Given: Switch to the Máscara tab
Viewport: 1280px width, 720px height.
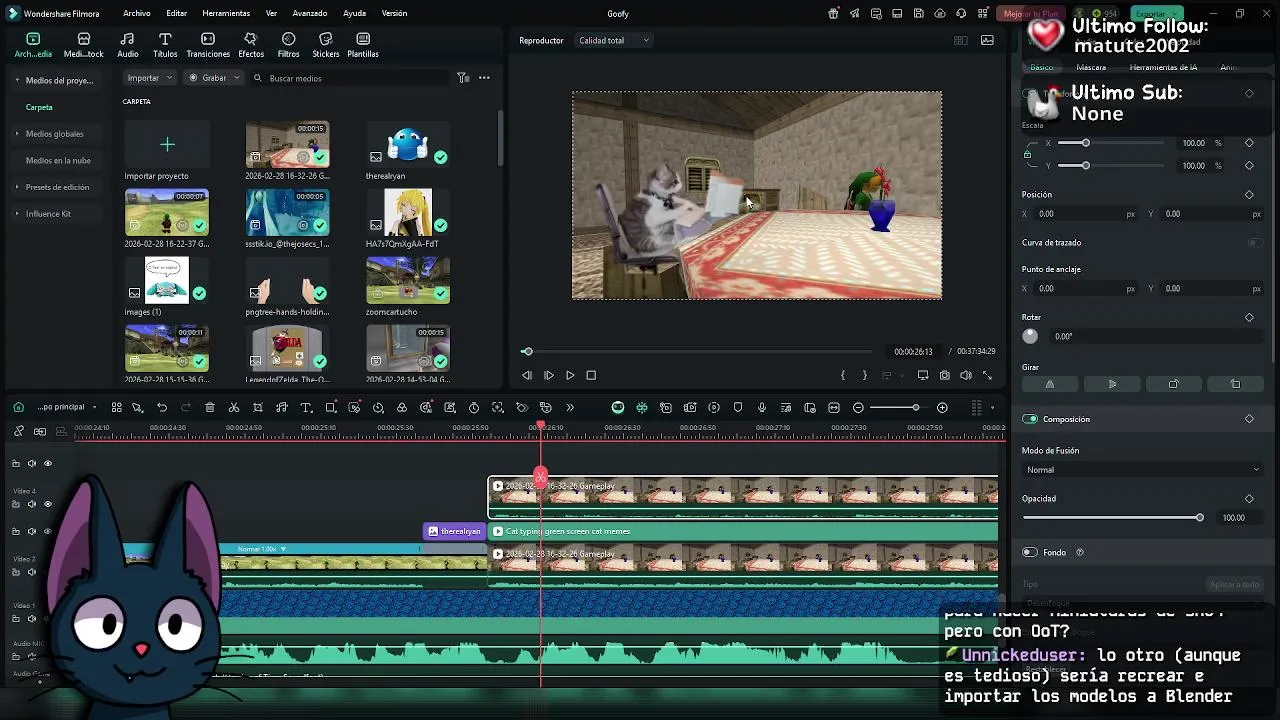Looking at the screenshot, I should 1091,67.
